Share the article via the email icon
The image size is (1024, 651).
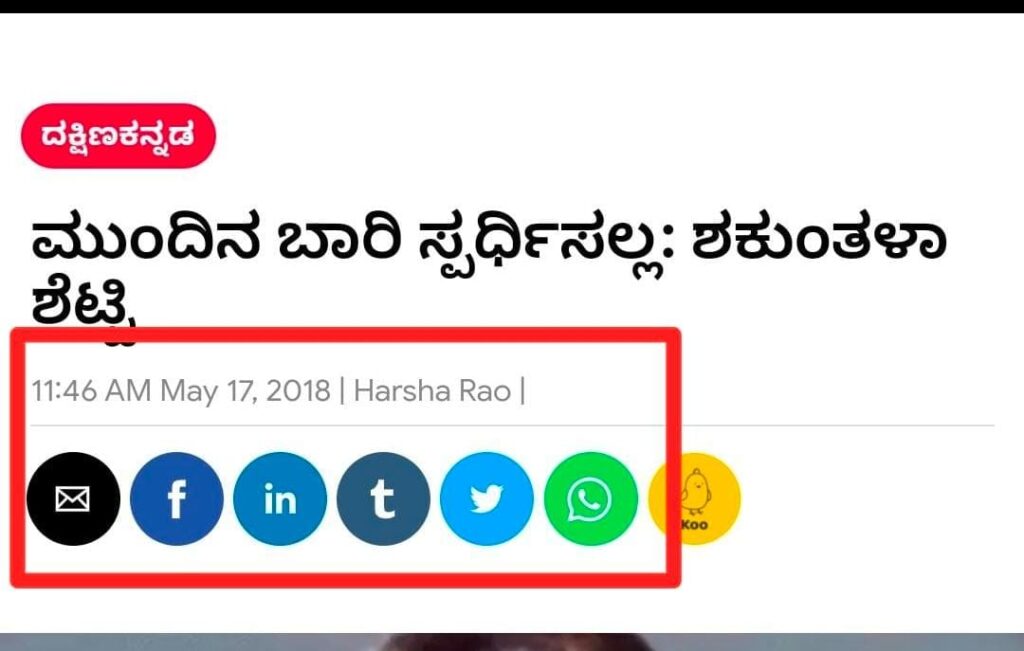[73, 499]
